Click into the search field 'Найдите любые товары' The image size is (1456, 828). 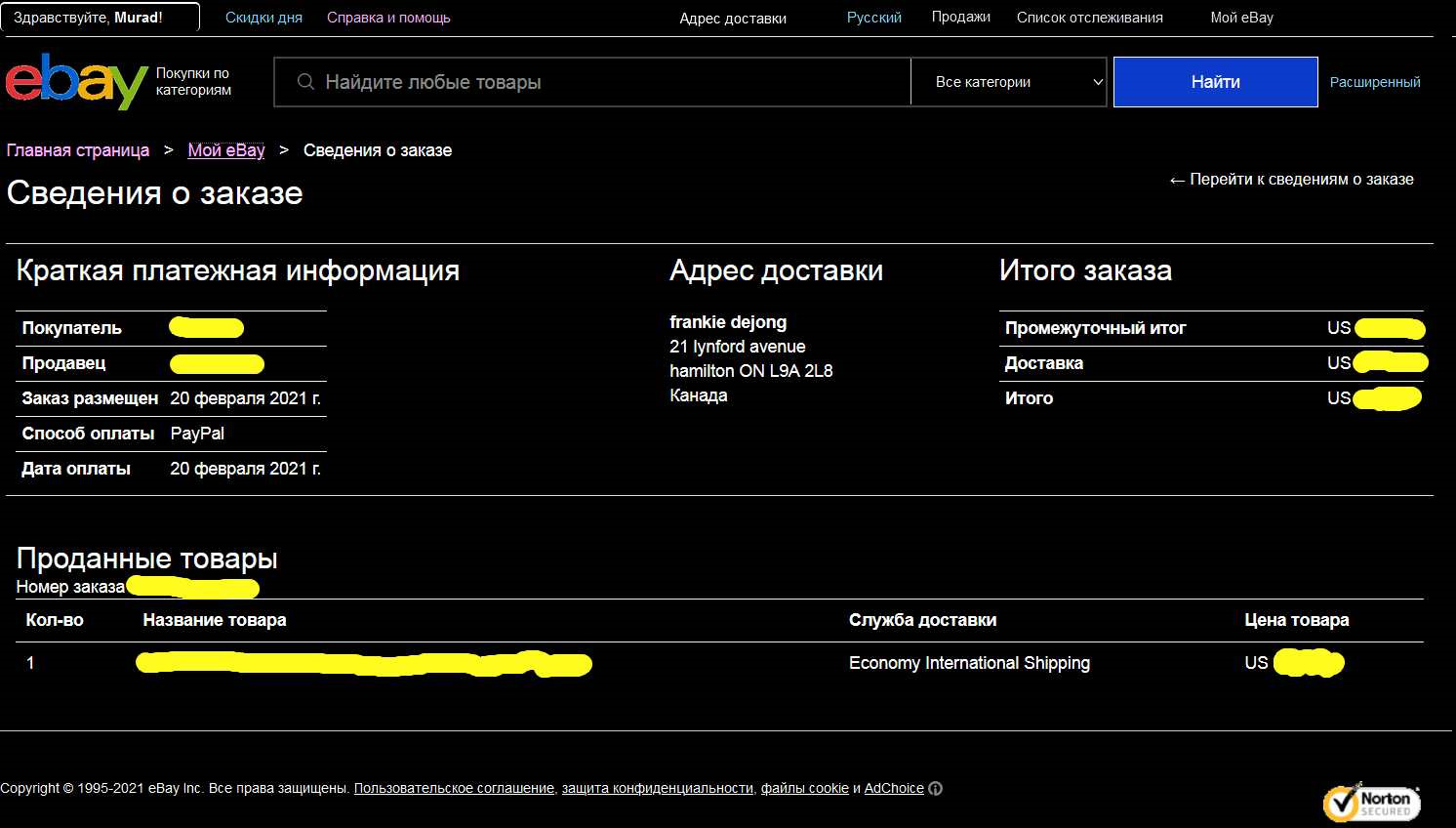[605, 82]
